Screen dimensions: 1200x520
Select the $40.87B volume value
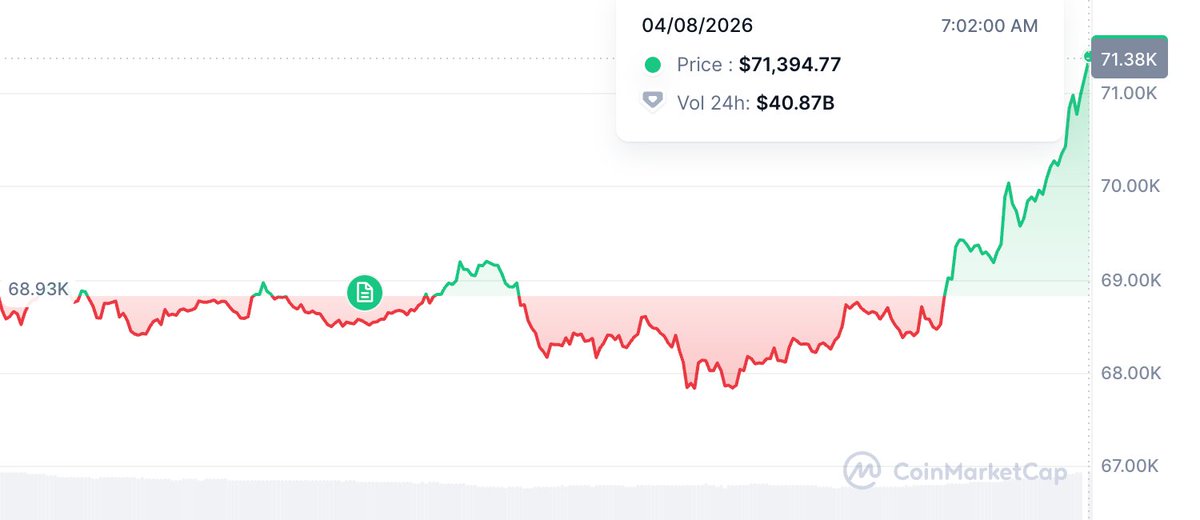pyautogui.click(x=795, y=100)
